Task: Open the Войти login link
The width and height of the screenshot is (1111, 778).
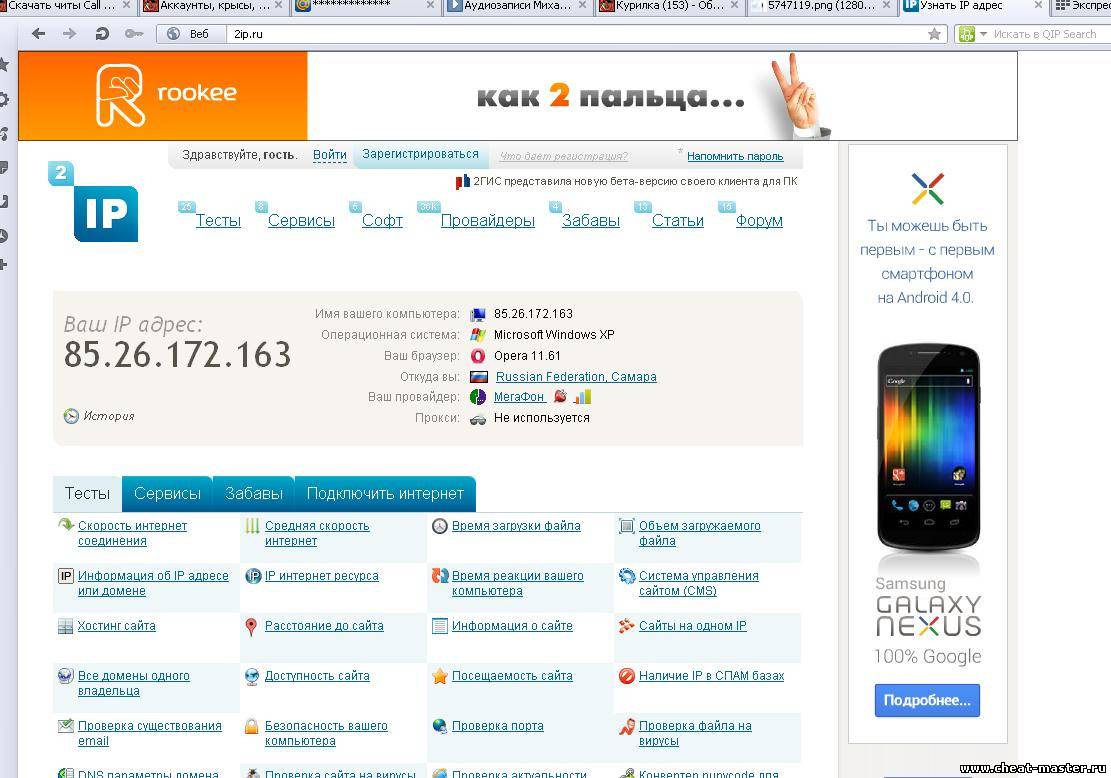Action: (x=329, y=156)
